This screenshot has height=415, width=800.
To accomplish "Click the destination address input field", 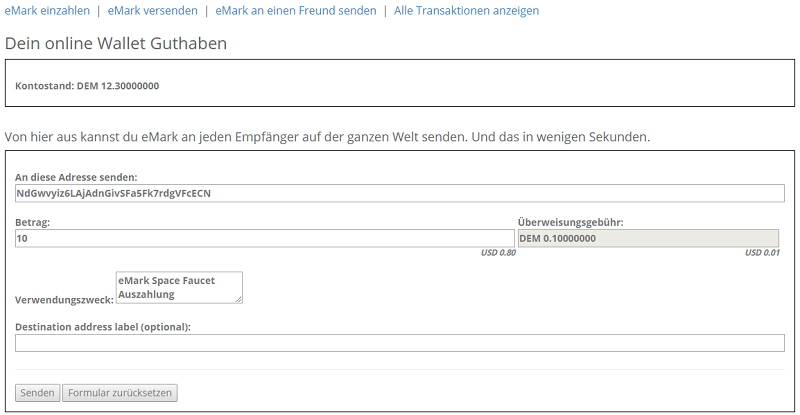I will [x=399, y=193].
